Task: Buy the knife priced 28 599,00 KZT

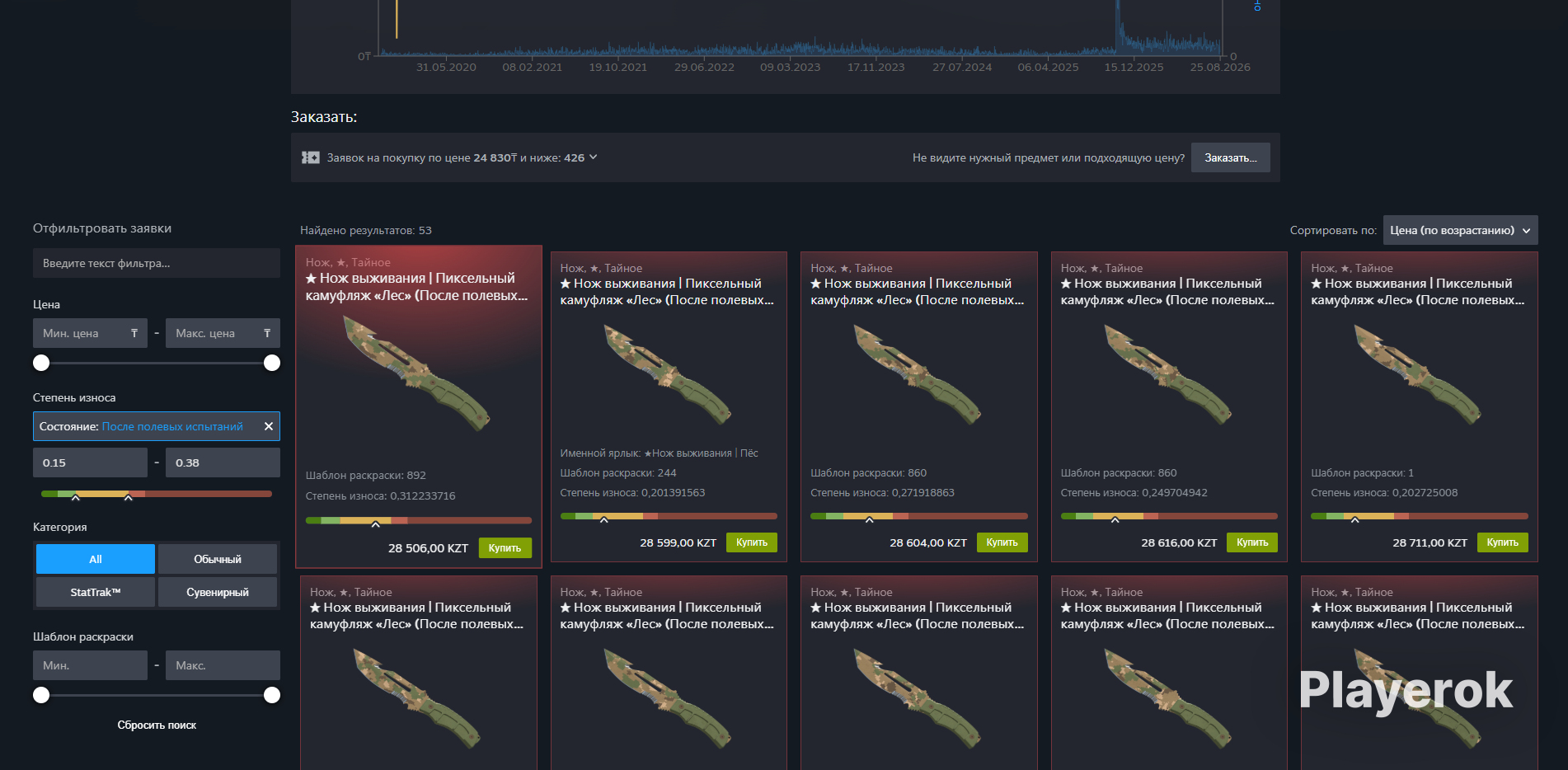Action: [x=752, y=542]
